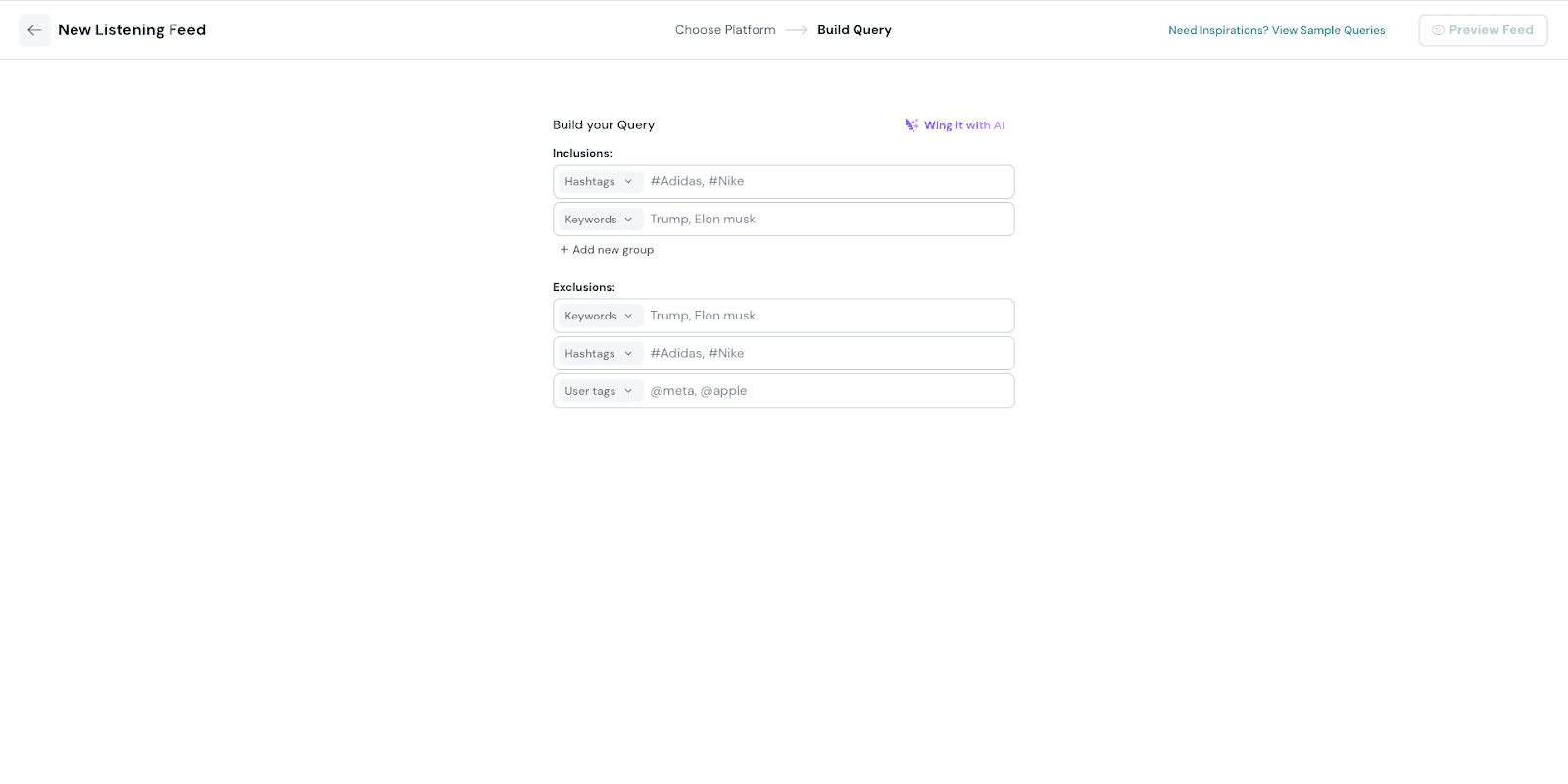Click the plus icon for Add new group
The image size is (1568, 784).
[x=564, y=250]
